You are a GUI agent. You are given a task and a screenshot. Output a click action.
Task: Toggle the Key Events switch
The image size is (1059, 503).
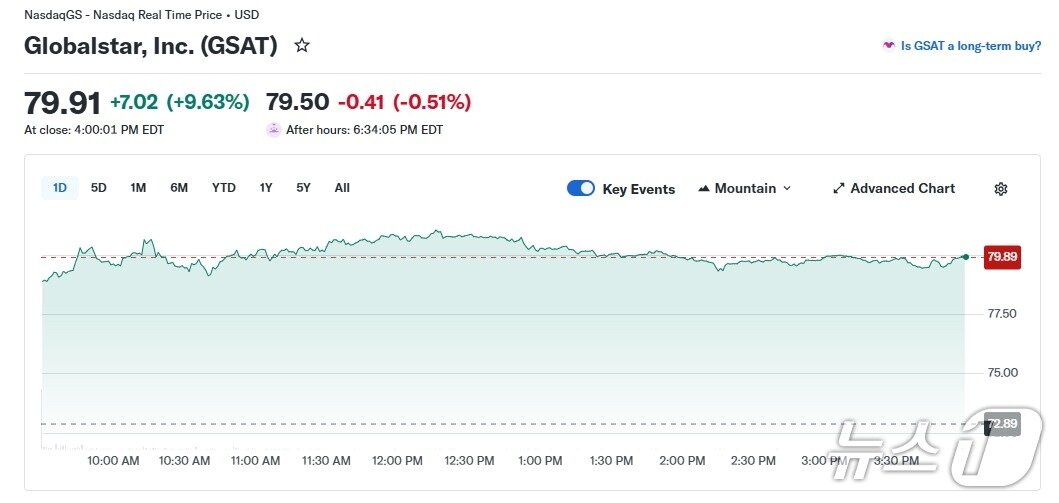(x=581, y=188)
